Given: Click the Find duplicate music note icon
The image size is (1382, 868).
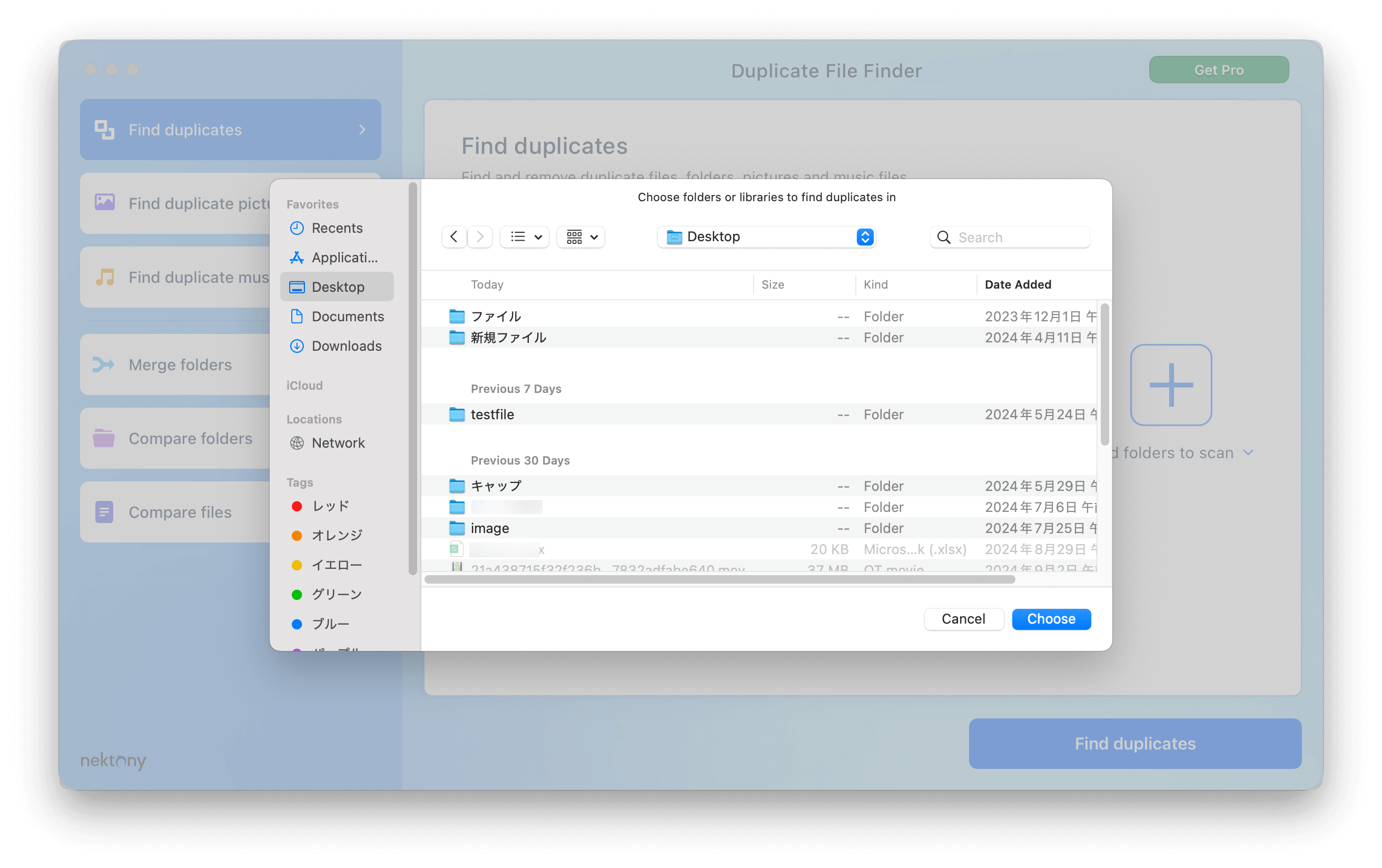Looking at the screenshot, I should 104,277.
